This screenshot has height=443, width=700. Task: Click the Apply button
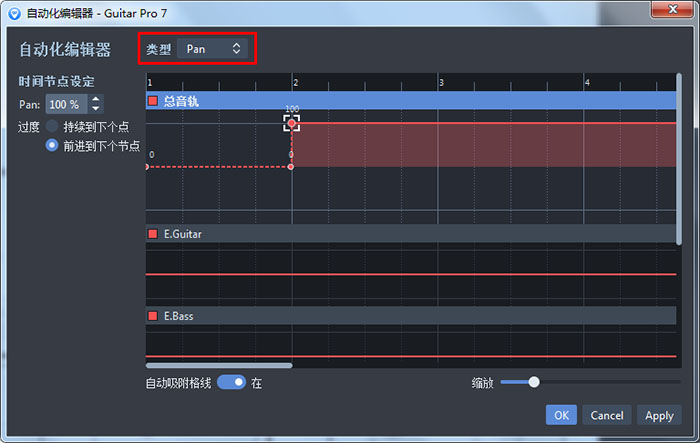pyautogui.click(x=659, y=415)
